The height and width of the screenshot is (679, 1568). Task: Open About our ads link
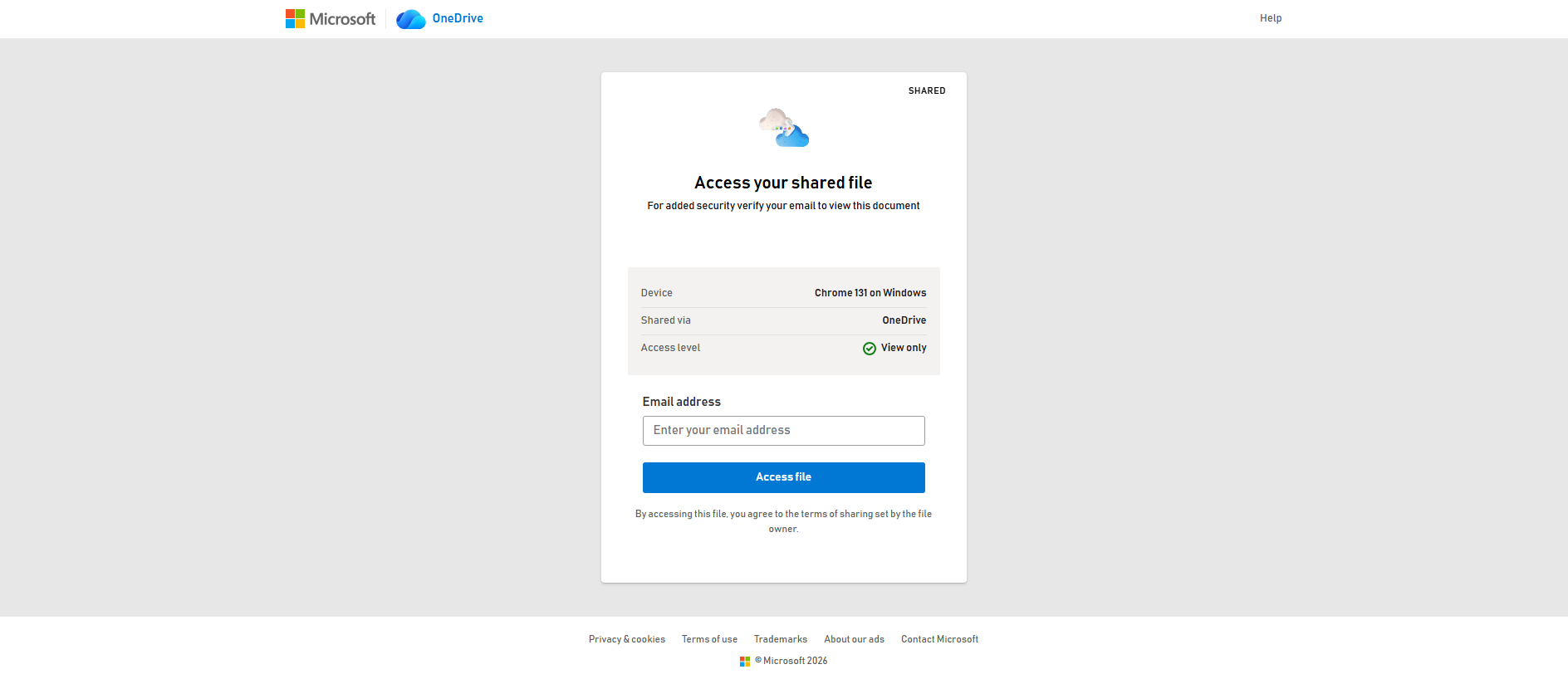854,639
